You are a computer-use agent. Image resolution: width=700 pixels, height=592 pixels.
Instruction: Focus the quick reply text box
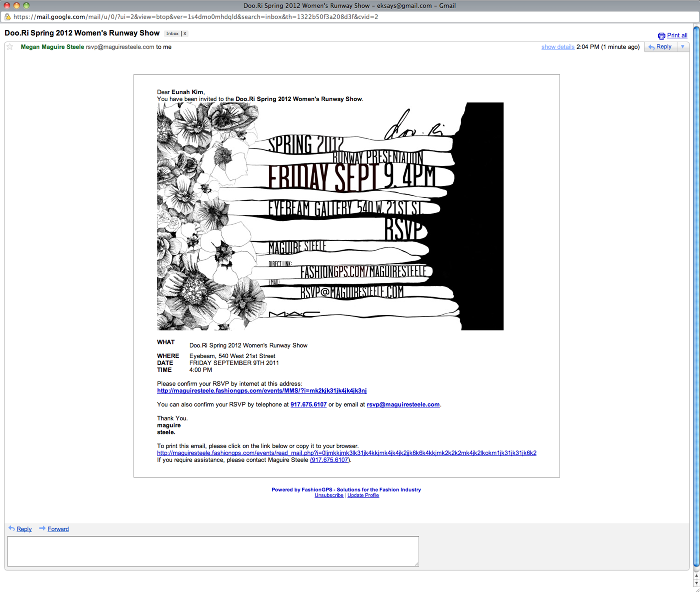213,551
